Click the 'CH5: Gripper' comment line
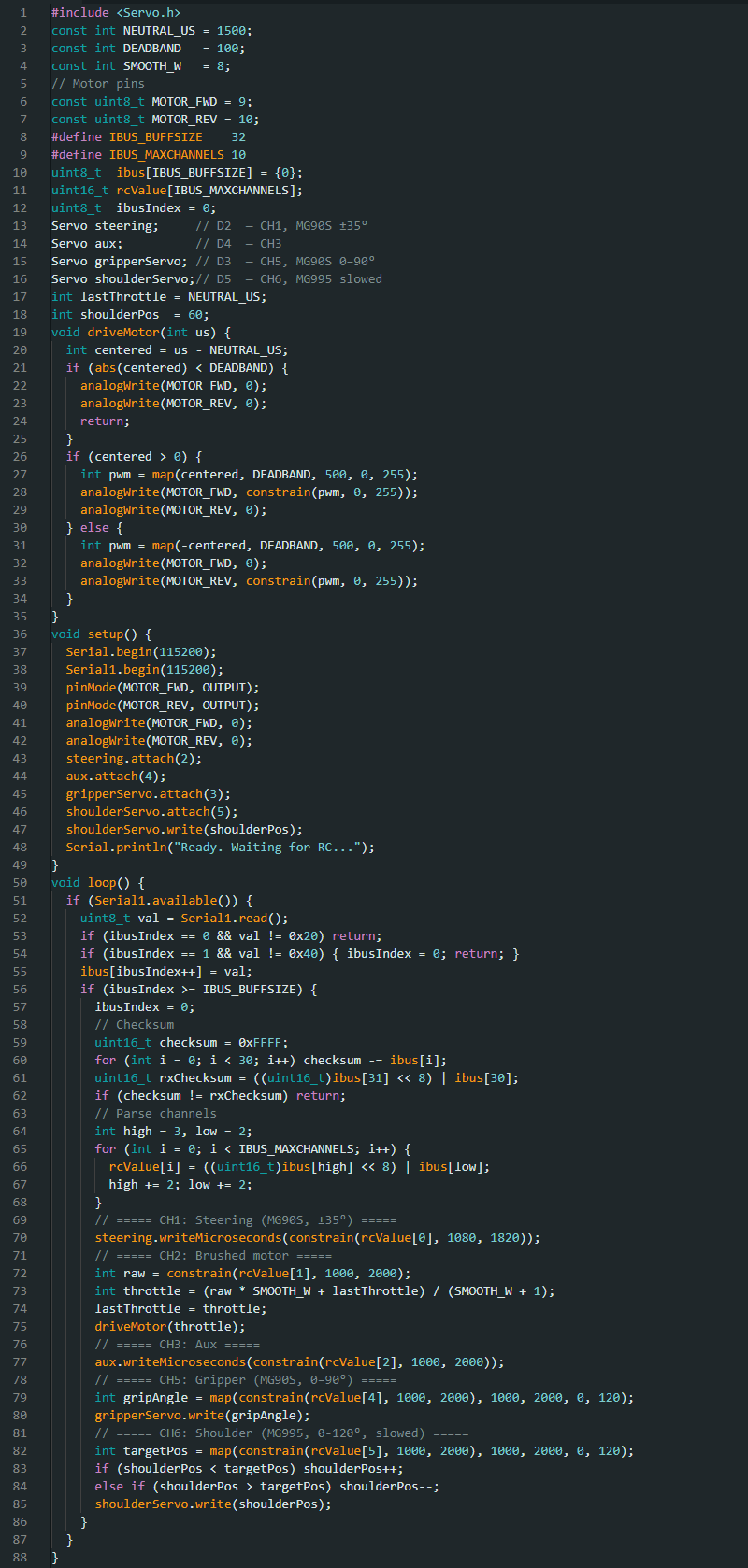The height and width of the screenshot is (1568, 748). click(x=245, y=1380)
